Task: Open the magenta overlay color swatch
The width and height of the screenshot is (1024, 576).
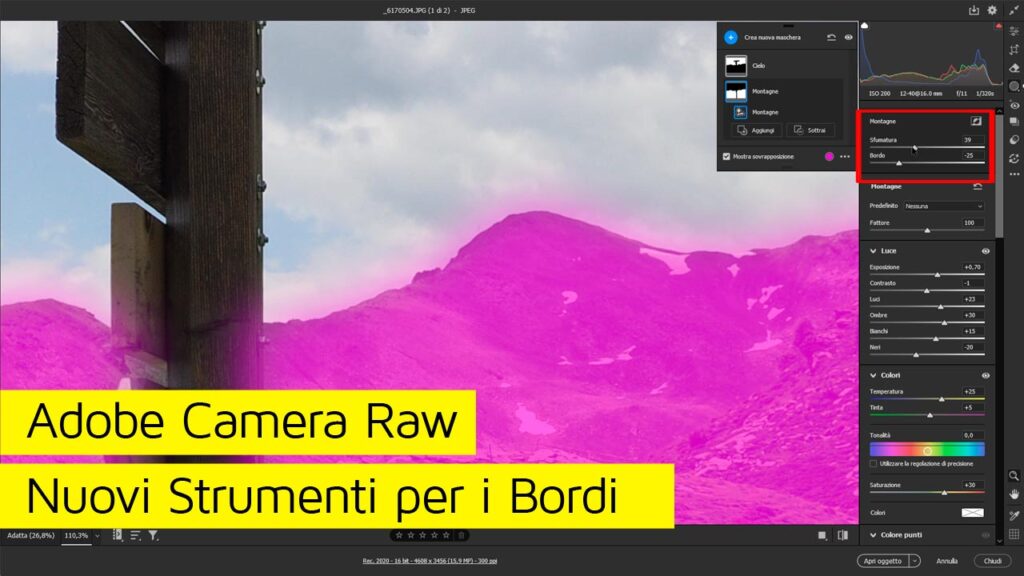Action: coord(829,157)
